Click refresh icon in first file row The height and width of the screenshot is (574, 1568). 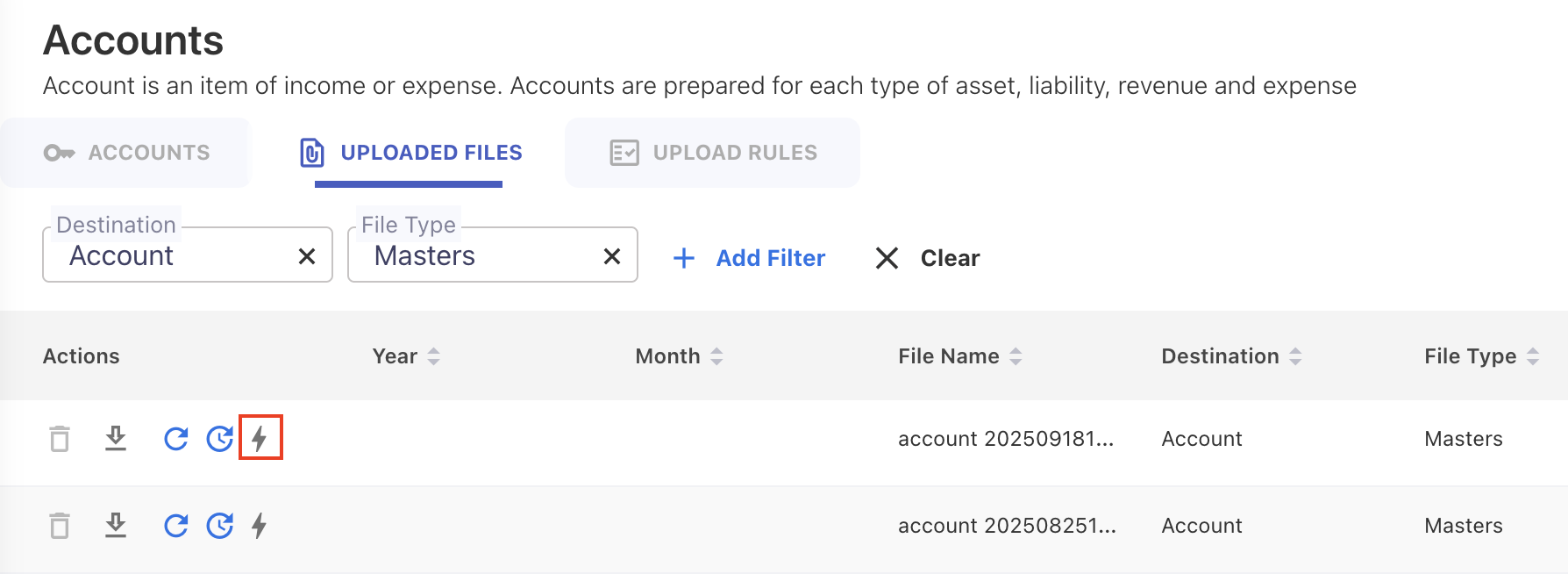pyautogui.click(x=176, y=438)
